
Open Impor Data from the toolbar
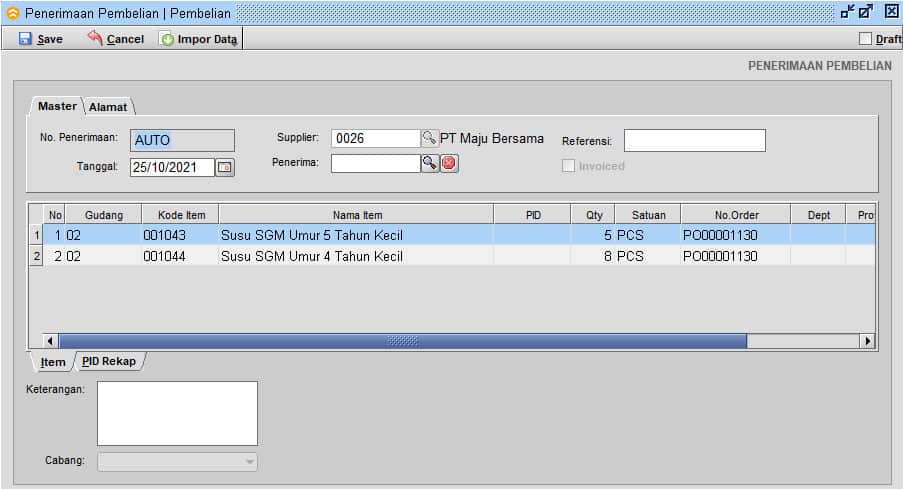coord(199,39)
